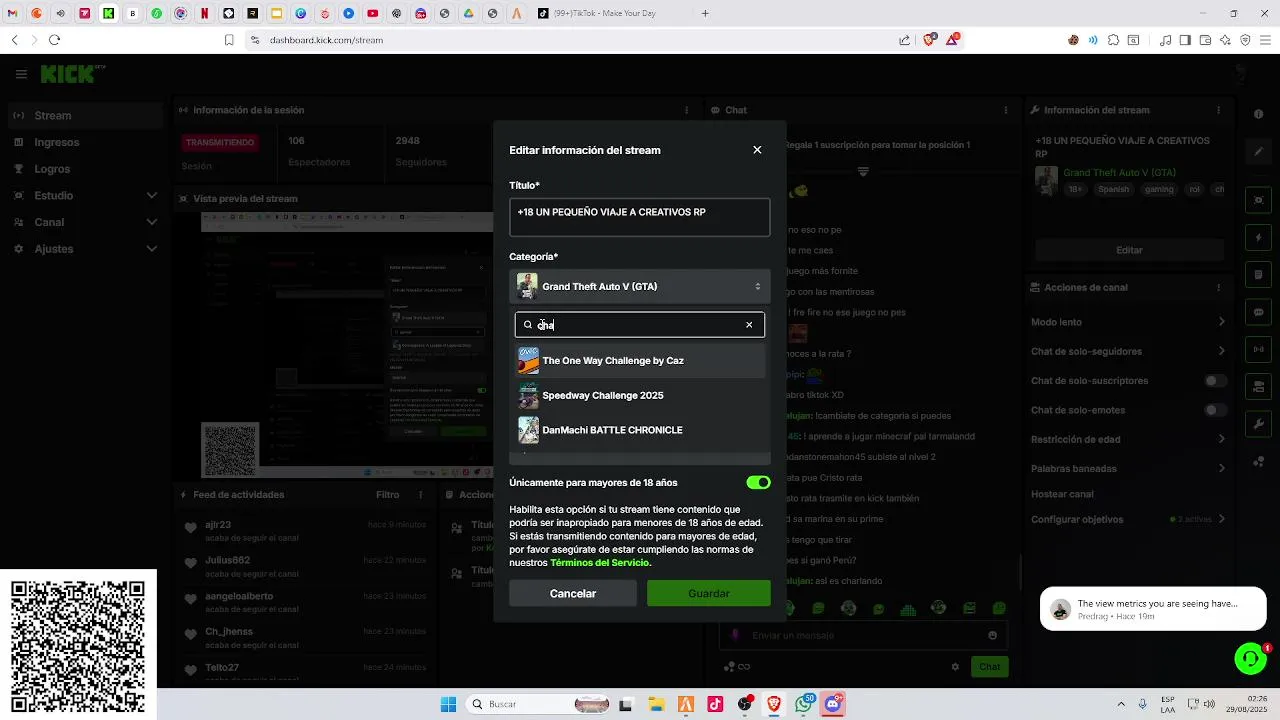1280x720 pixels.
Task: Click the browser back arrow
Action: 14,40
